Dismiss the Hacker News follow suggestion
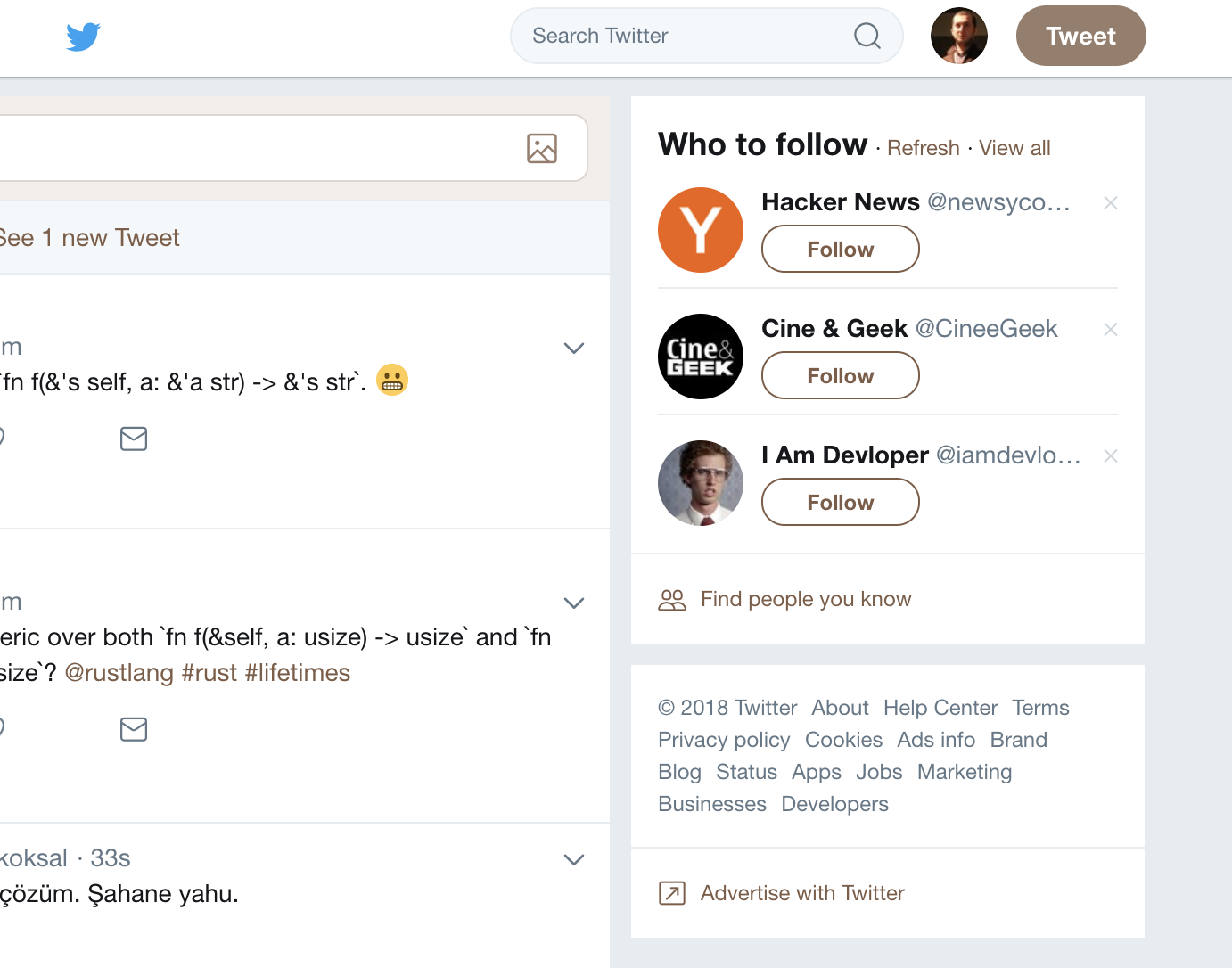This screenshot has width=1232, height=968. click(1110, 203)
